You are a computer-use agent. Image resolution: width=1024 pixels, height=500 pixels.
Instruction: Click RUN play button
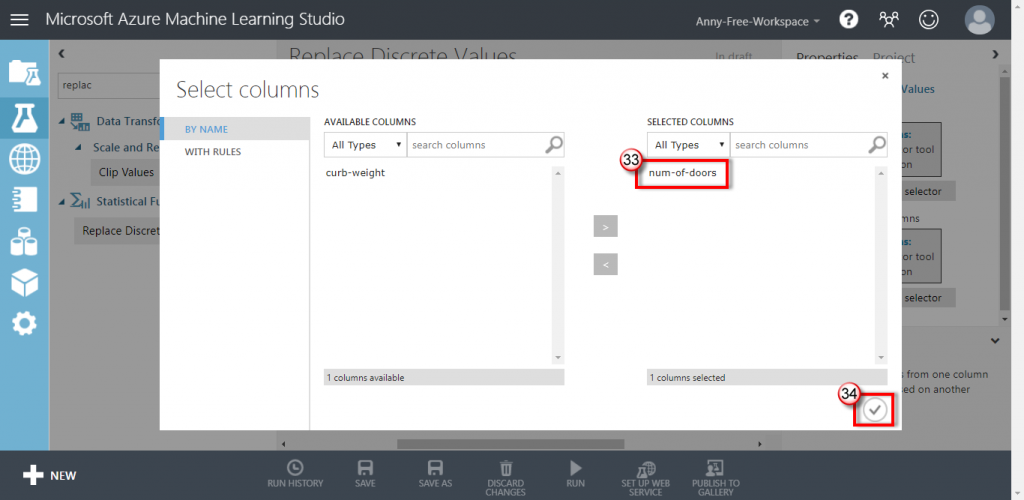pyautogui.click(x=575, y=475)
